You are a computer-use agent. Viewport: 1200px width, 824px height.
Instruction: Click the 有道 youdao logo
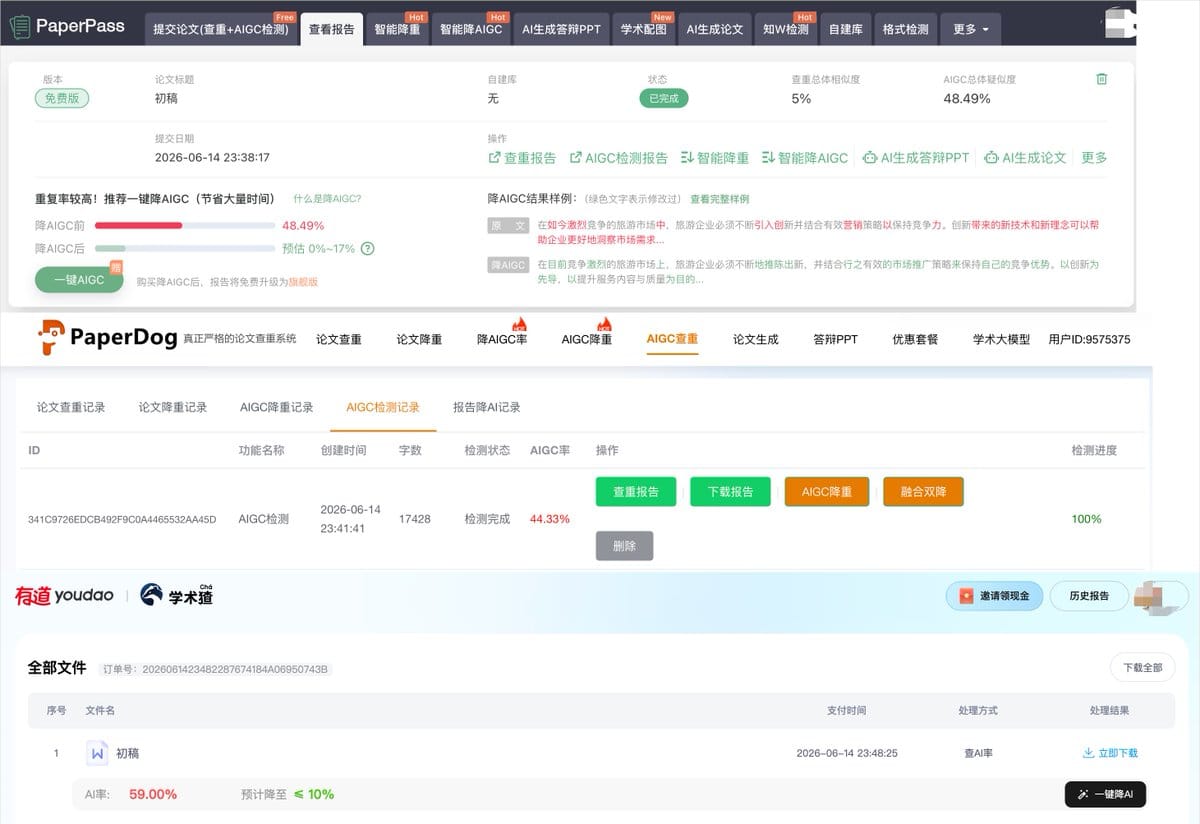pos(64,596)
